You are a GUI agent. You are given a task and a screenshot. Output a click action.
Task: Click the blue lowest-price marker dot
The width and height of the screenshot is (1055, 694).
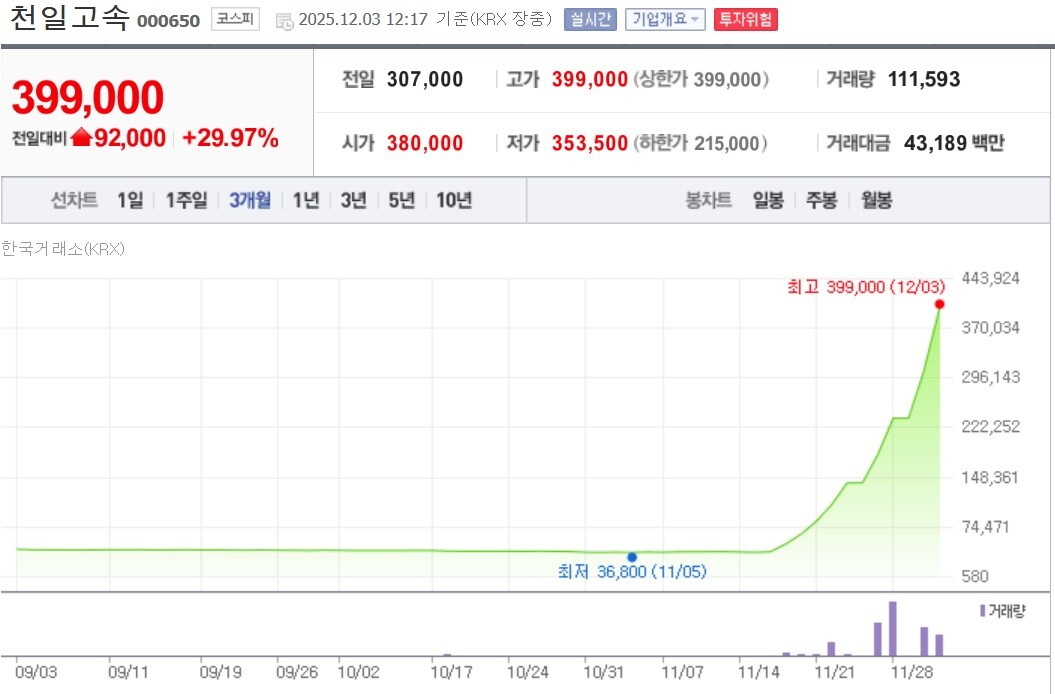point(631,557)
